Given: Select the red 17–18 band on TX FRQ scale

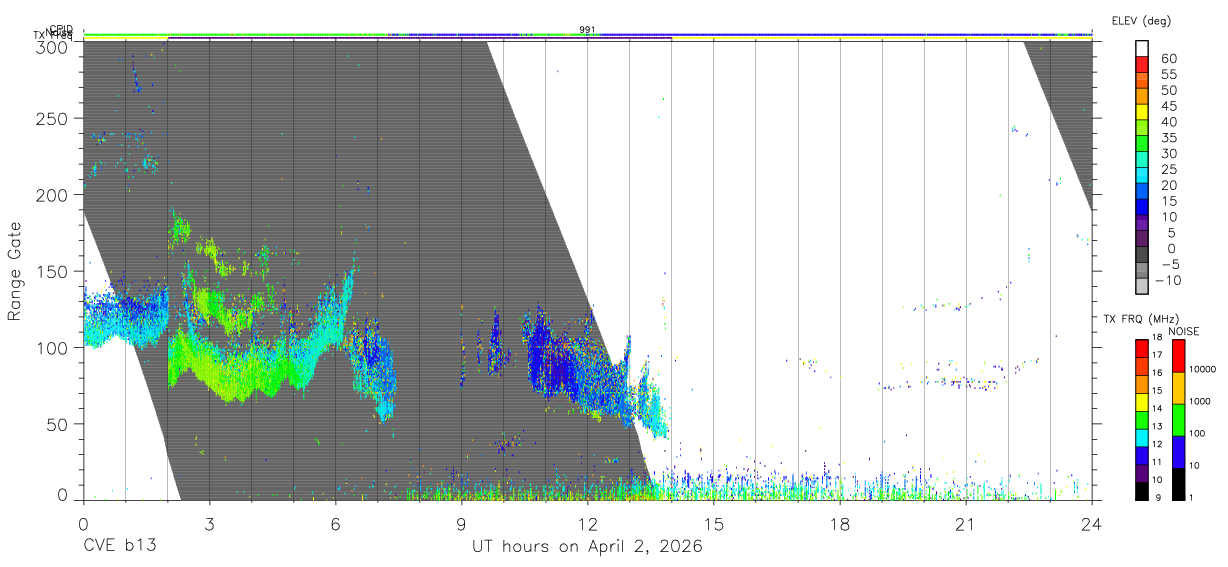Looking at the screenshot, I should 1141,347.
